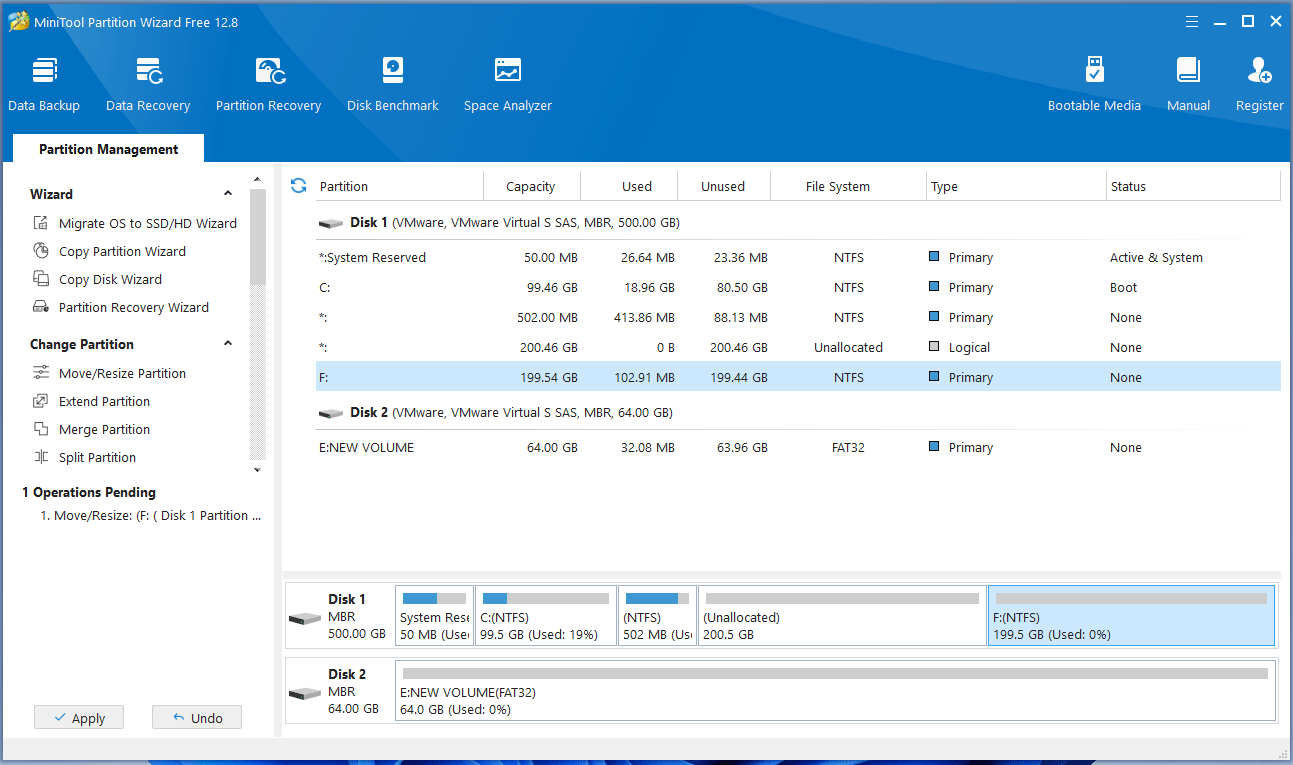The height and width of the screenshot is (765, 1293).
Task: Click the sidebar scroll down arrow
Action: click(x=257, y=470)
